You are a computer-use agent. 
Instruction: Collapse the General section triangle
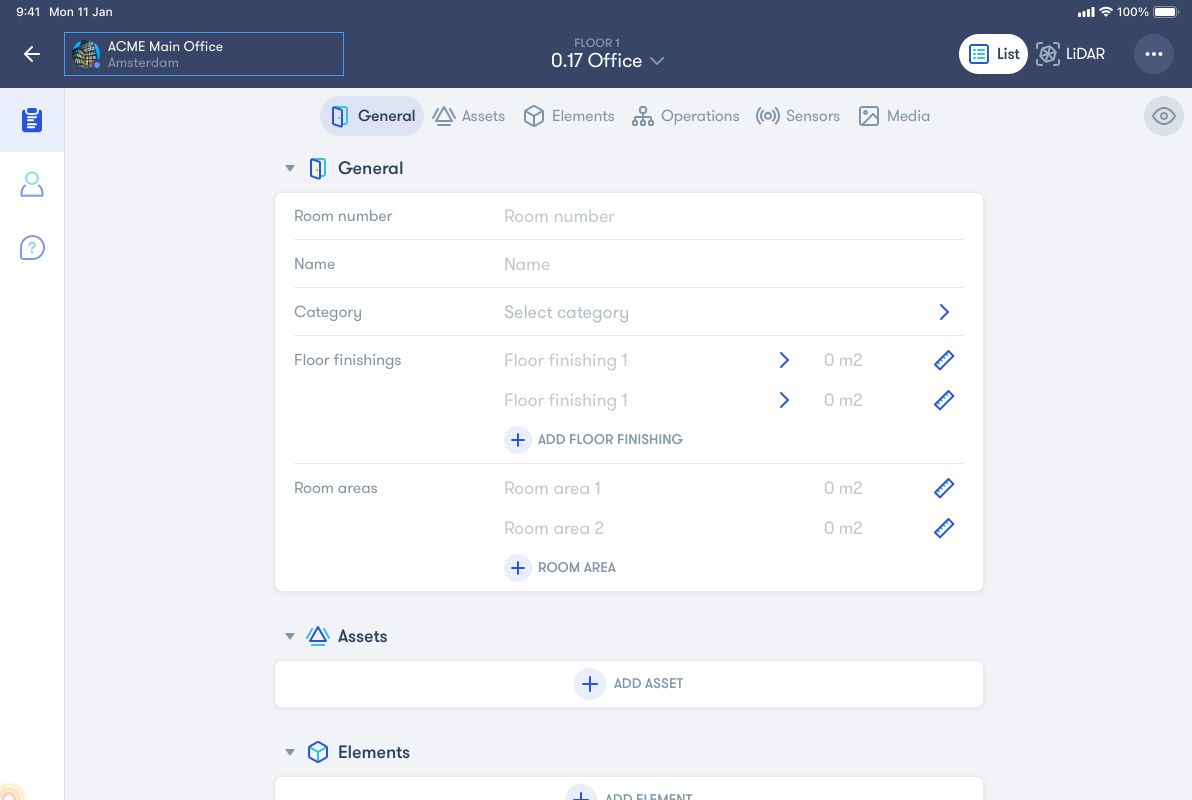click(x=290, y=168)
